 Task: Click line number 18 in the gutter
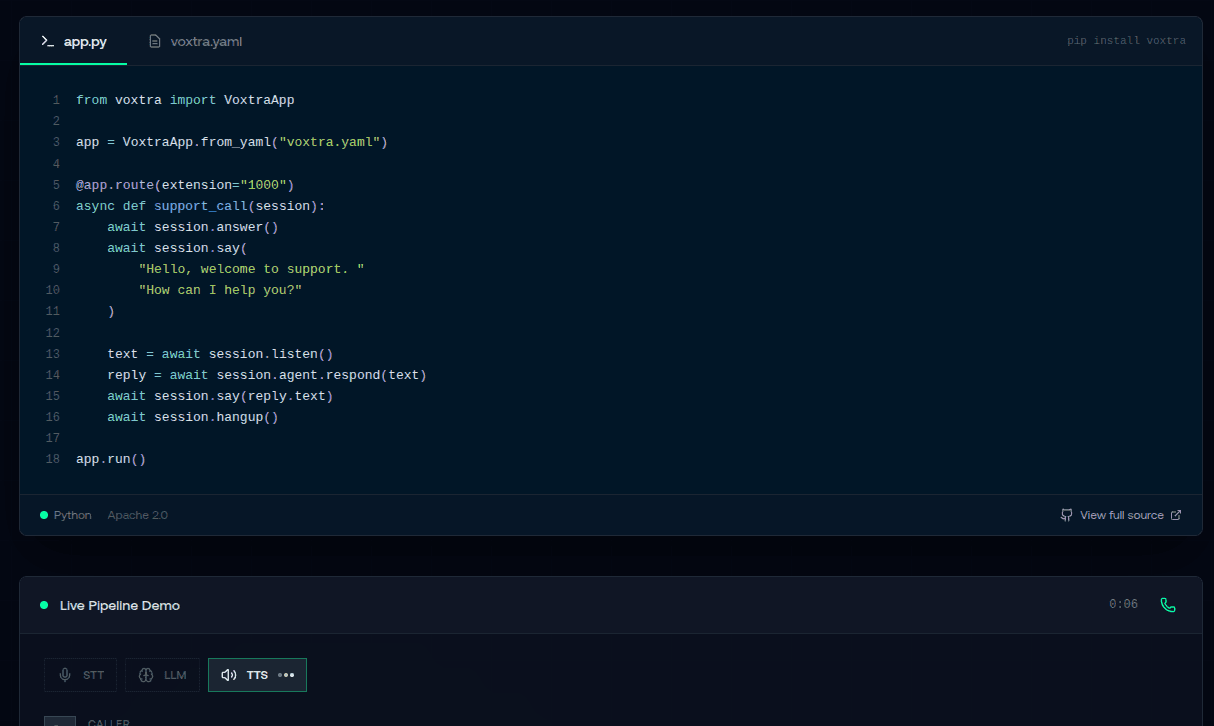(x=53, y=459)
